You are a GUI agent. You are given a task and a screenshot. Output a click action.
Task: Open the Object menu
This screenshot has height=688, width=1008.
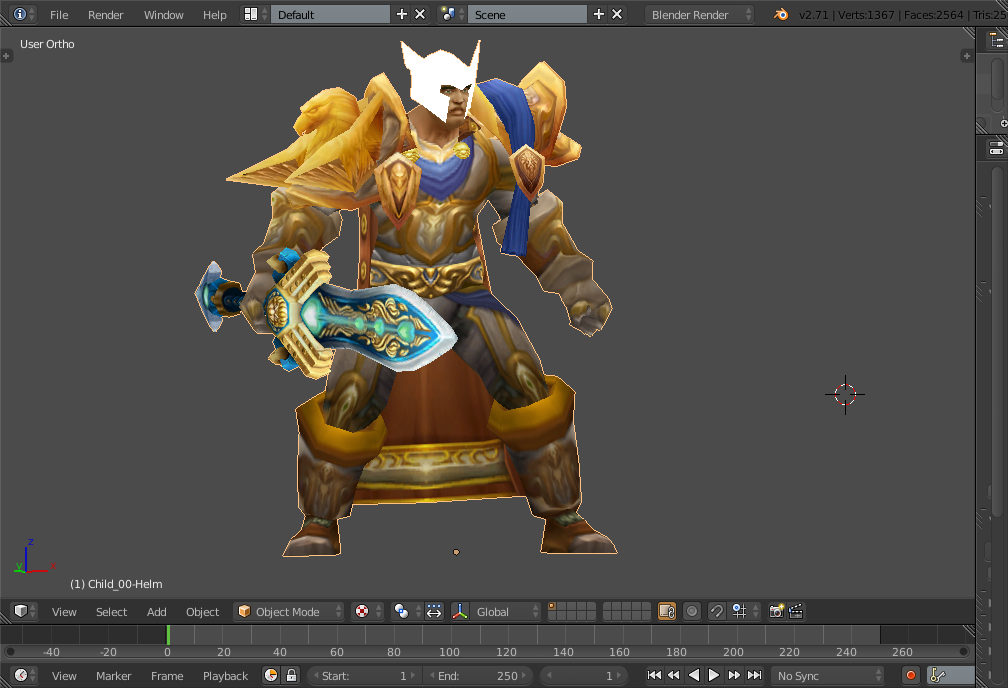coord(202,611)
